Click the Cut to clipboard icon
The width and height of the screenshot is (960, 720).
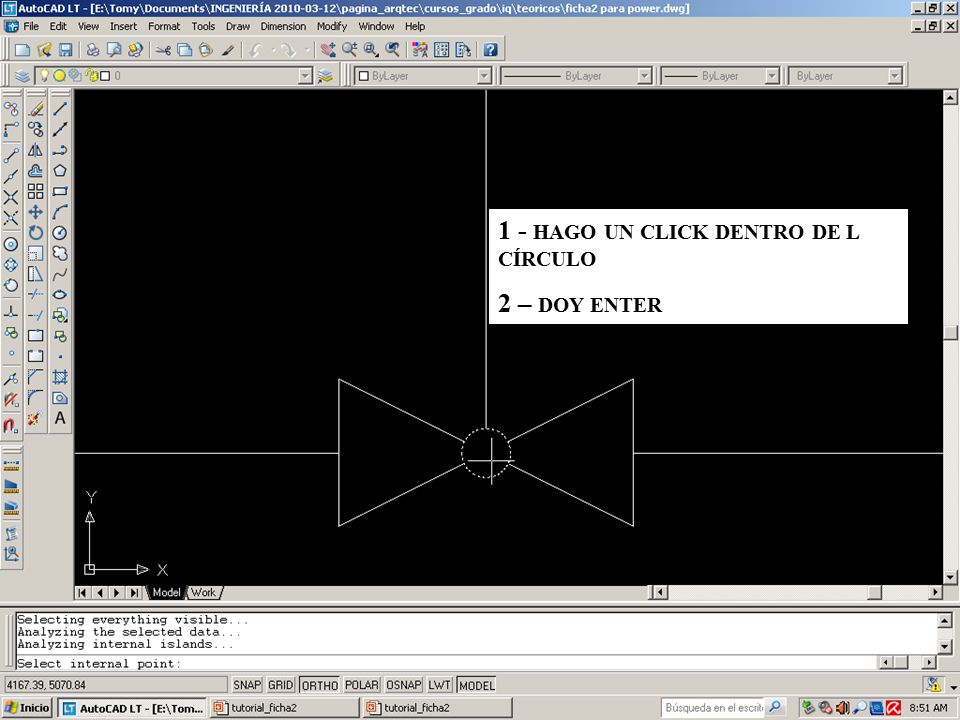(x=163, y=50)
